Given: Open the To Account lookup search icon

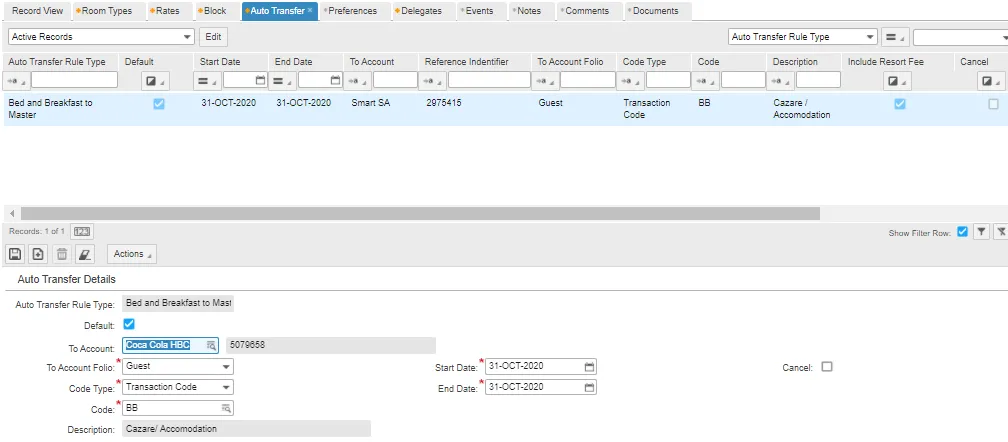Looking at the screenshot, I should point(211,346).
